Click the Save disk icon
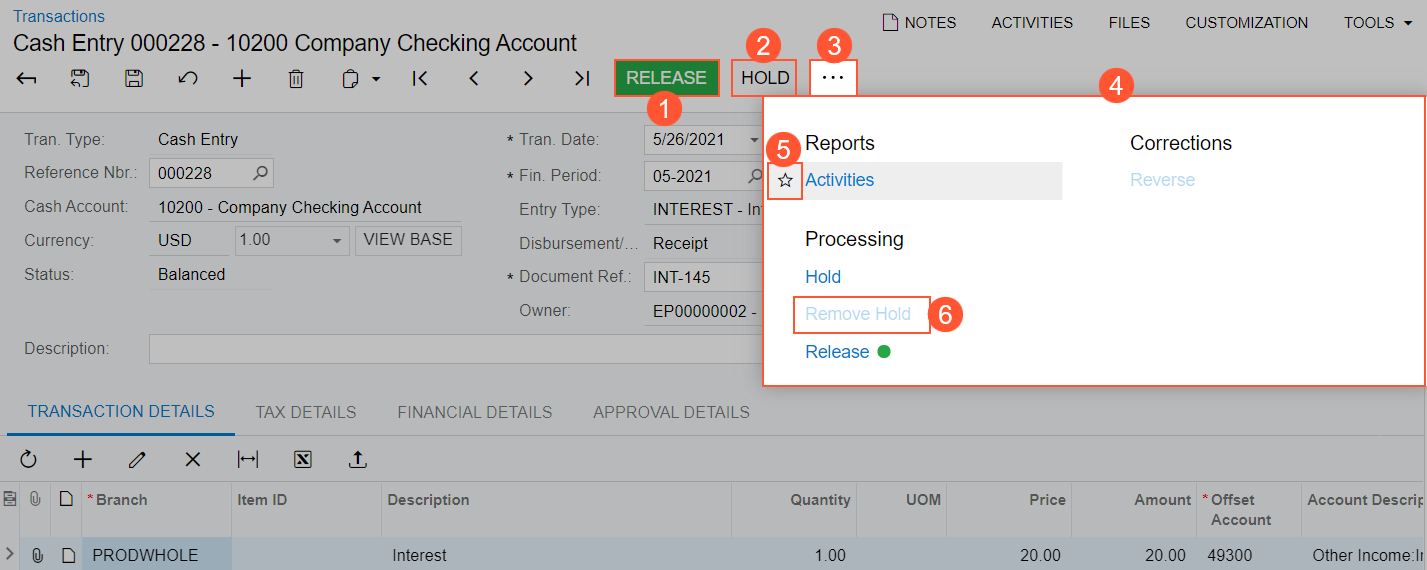Image resolution: width=1427 pixels, height=570 pixels. [134, 79]
